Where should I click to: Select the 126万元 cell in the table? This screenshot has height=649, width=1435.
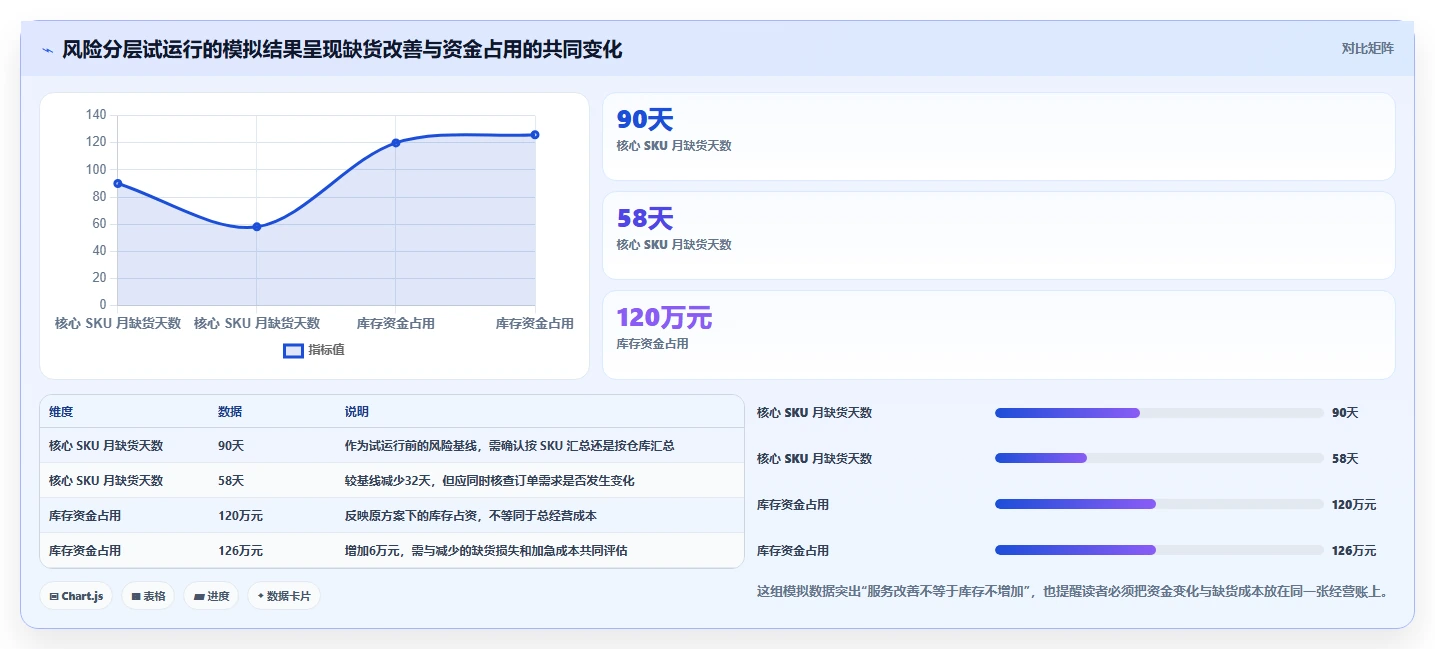coord(240,551)
